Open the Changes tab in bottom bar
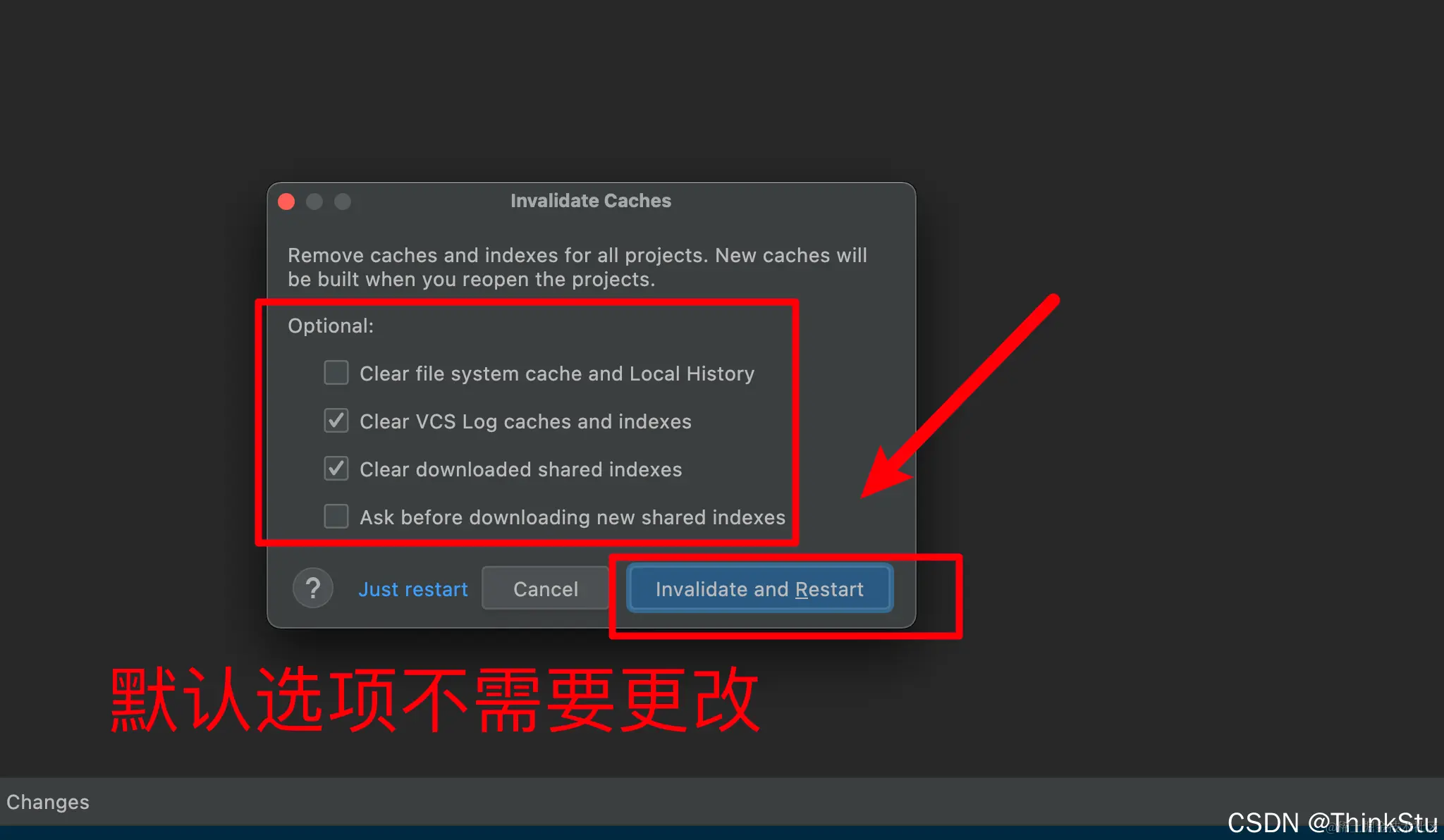Image resolution: width=1444 pixels, height=840 pixels. (48, 802)
